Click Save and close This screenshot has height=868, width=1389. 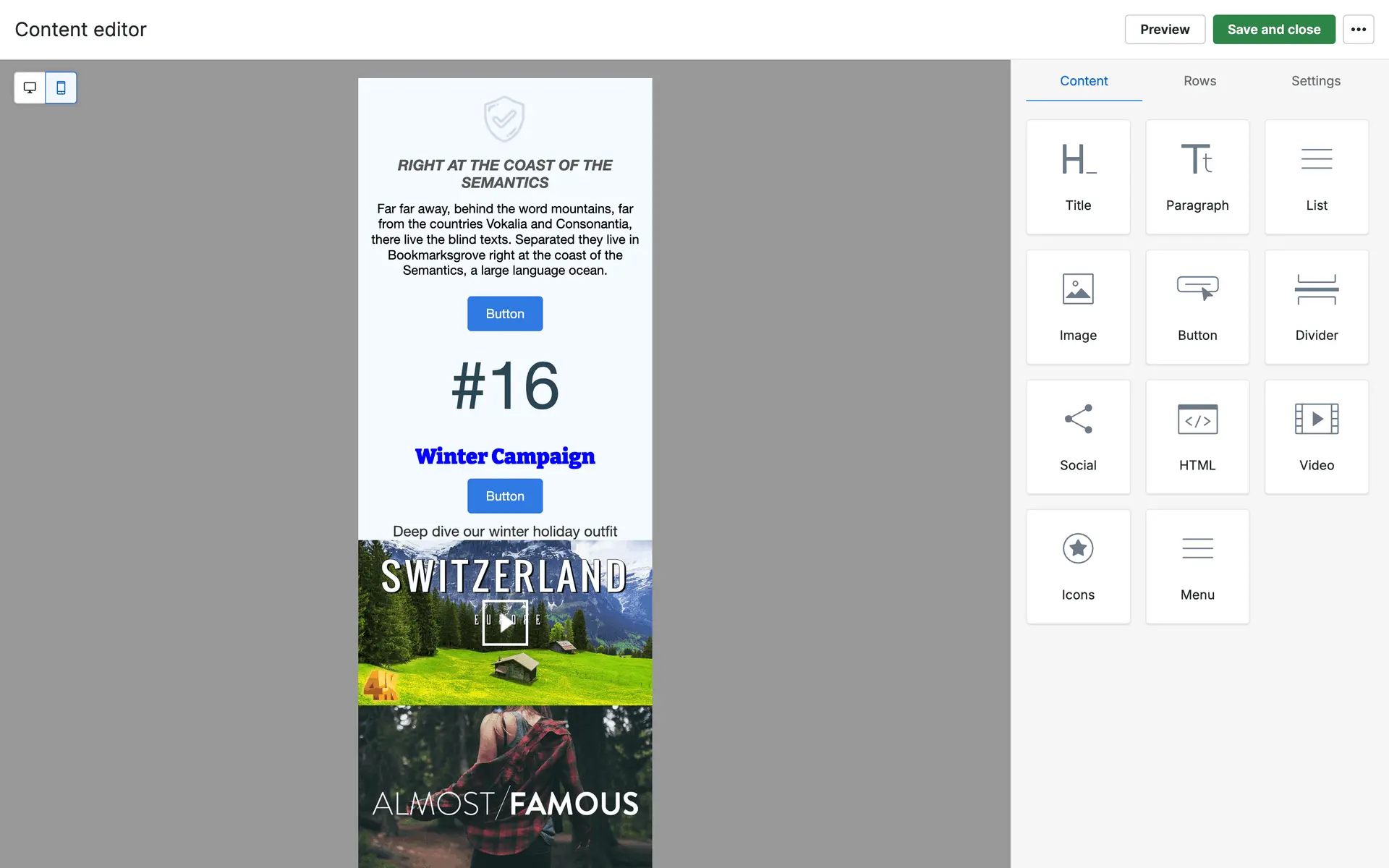coord(1273,30)
